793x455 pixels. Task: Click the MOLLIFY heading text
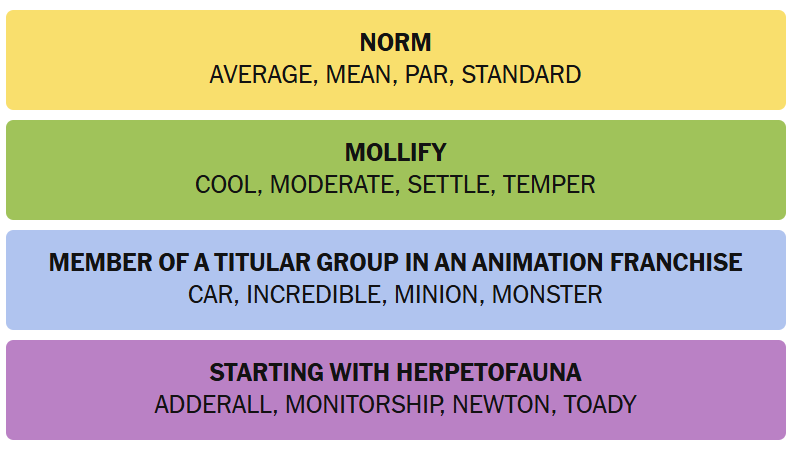(x=395, y=153)
